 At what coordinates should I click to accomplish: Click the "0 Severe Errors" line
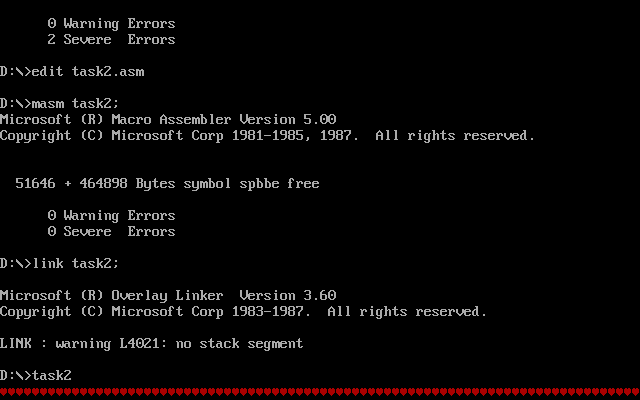tap(111, 232)
